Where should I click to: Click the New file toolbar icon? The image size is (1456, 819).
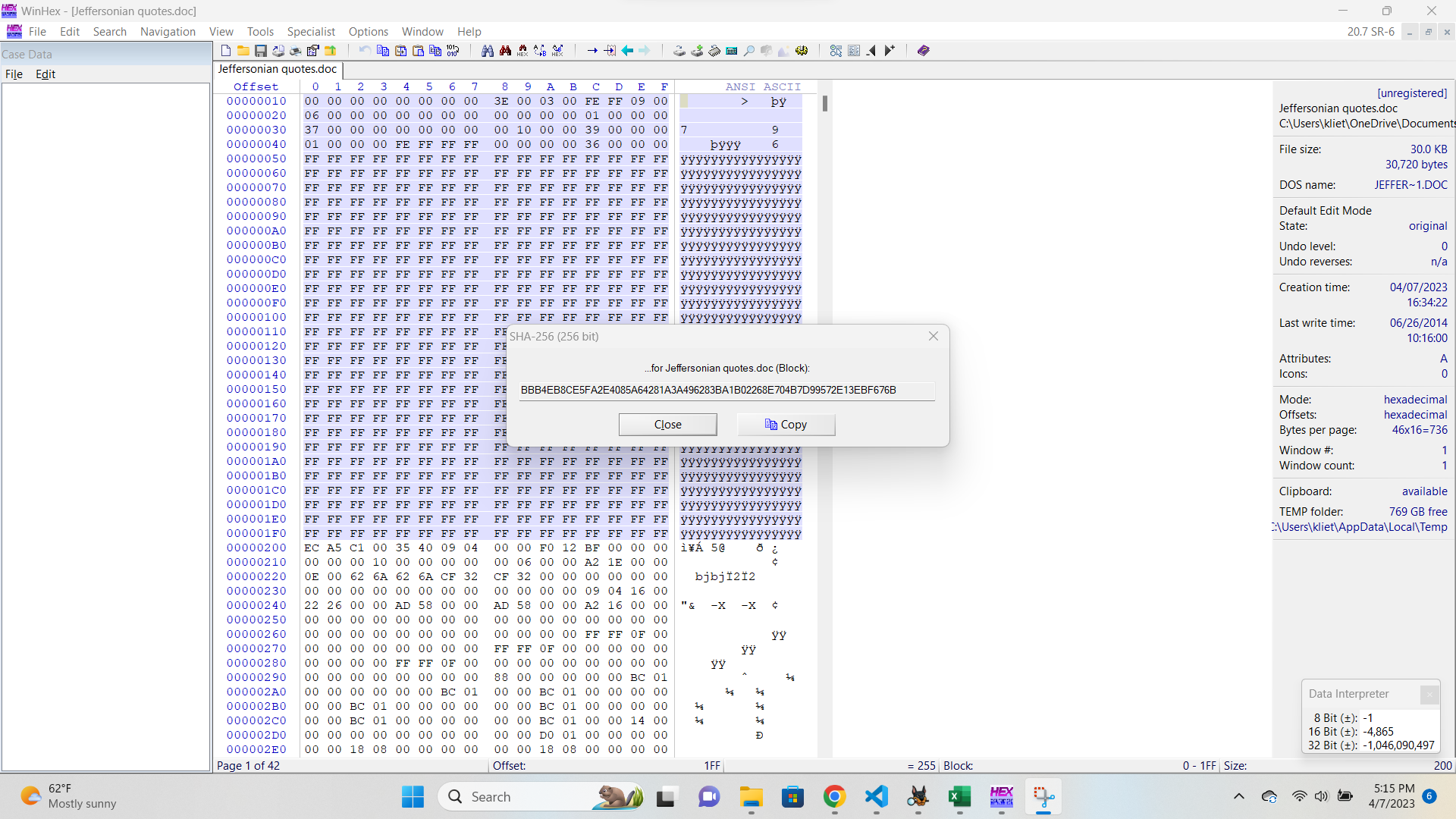226,51
